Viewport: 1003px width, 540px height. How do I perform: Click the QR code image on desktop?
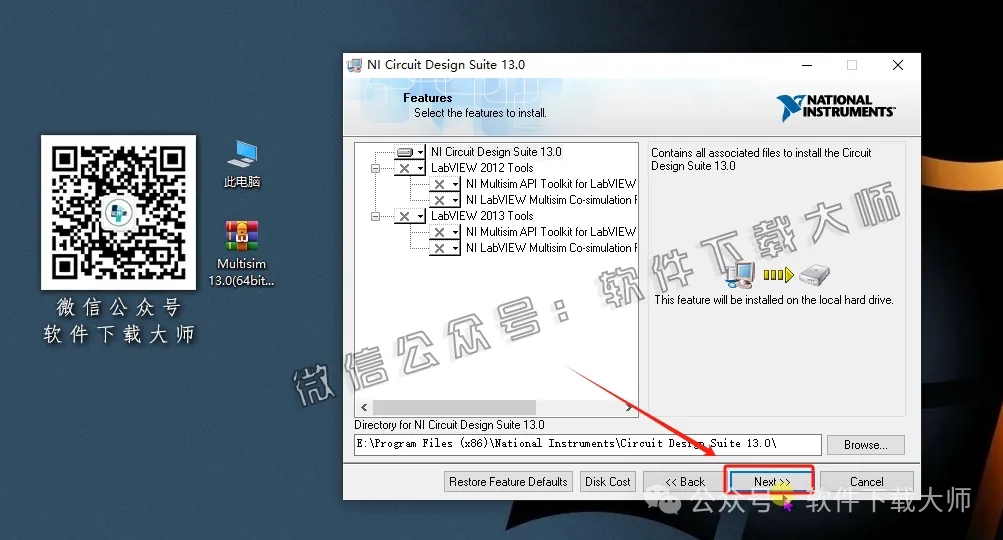pyautogui.click(x=119, y=212)
